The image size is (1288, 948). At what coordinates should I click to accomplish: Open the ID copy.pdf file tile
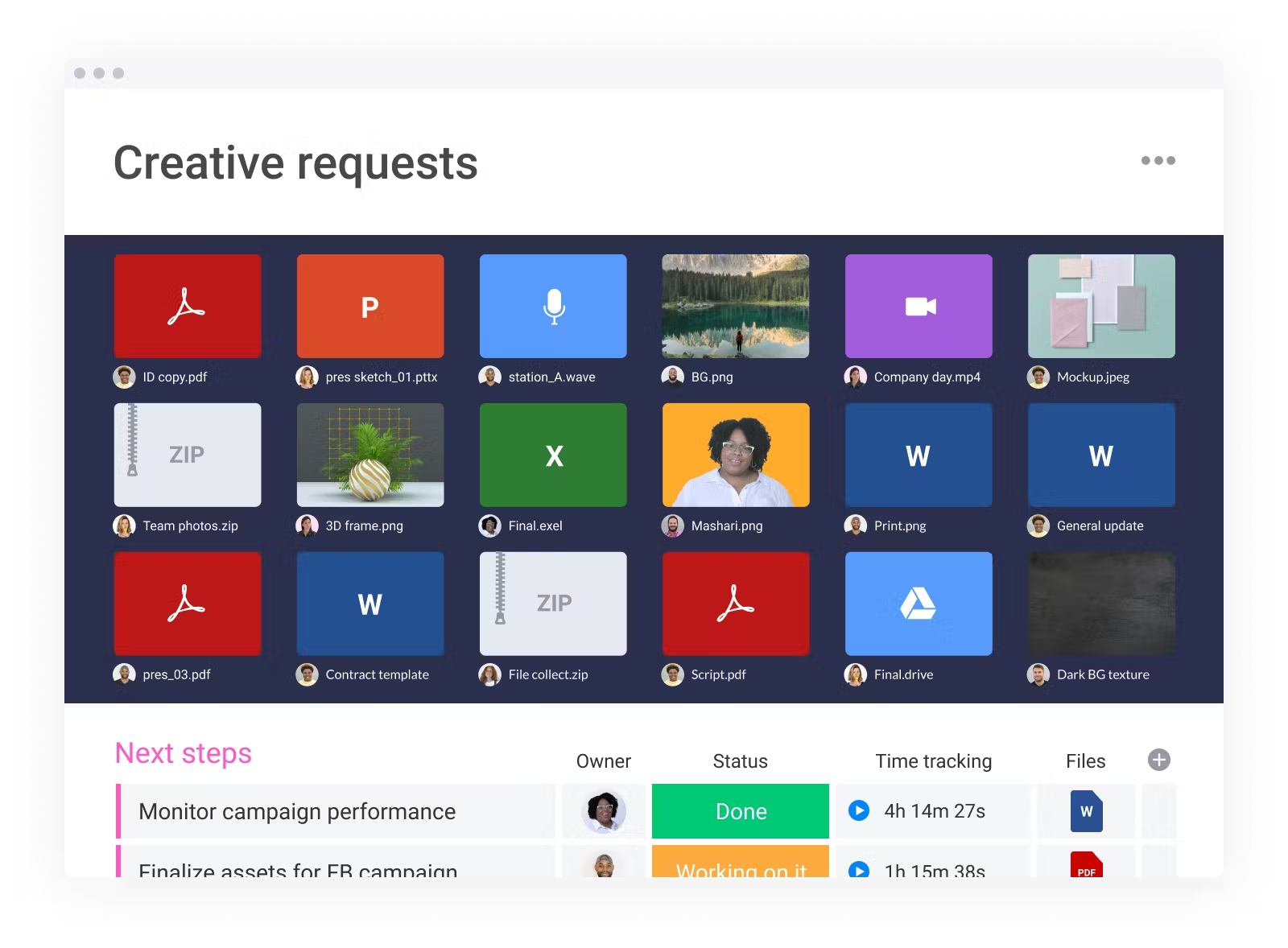tap(188, 307)
